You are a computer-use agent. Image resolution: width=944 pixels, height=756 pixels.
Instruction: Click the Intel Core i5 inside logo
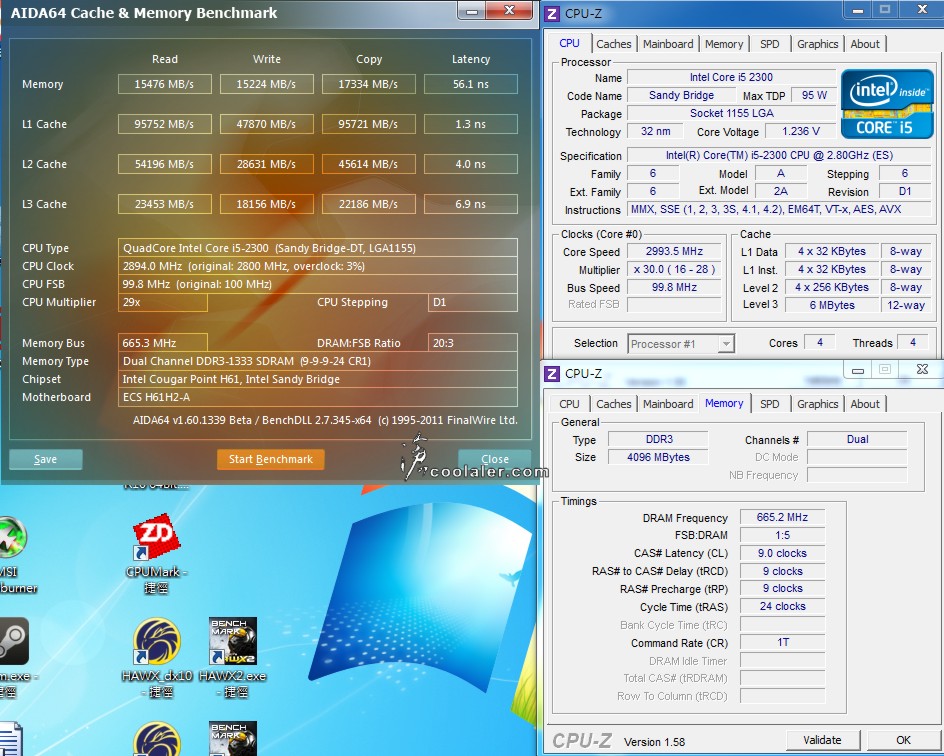point(887,104)
